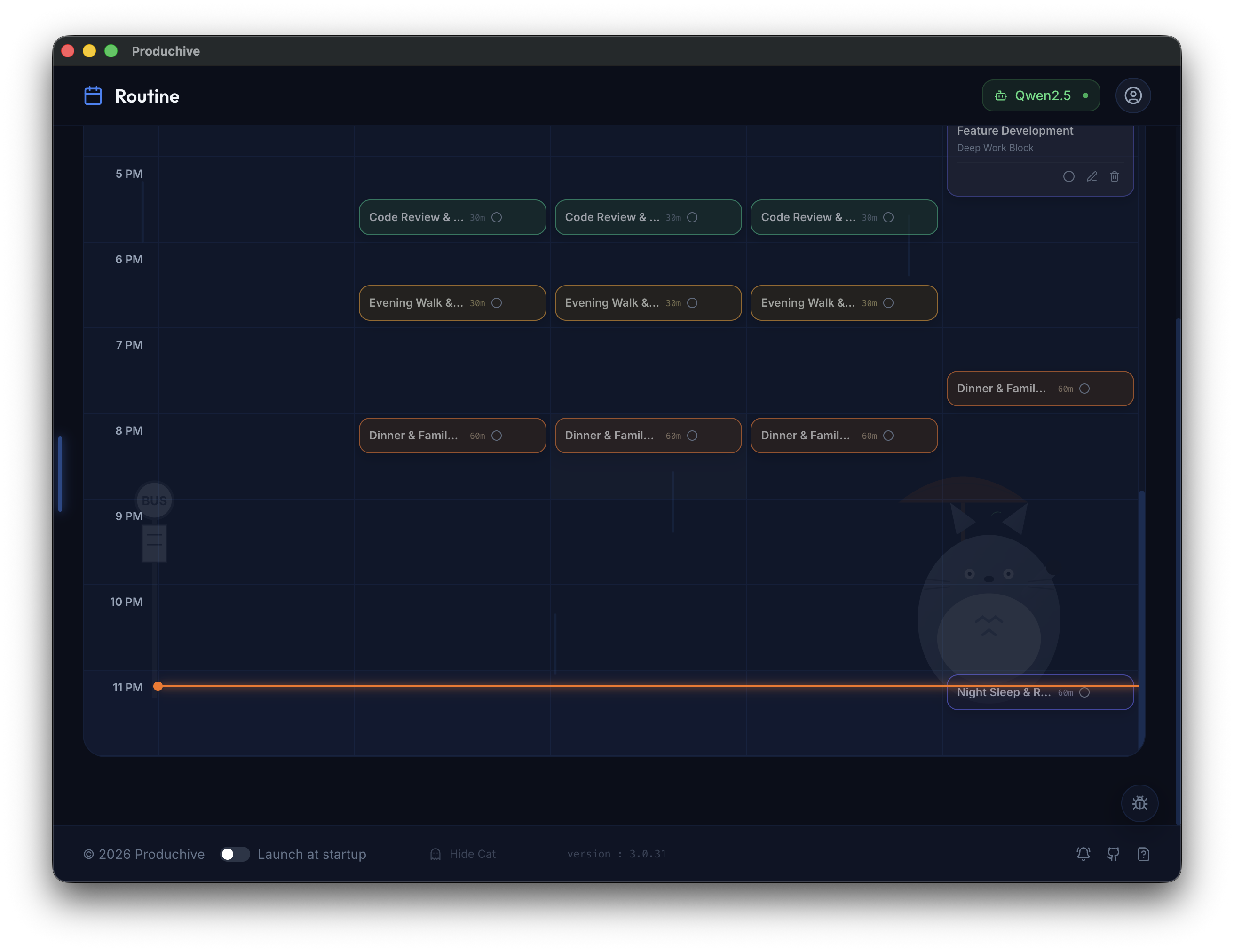The height and width of the screenshot is (952, 1234).
Task: Edit the Feature Development block with the pencil icon
Action: (1091, 176)
